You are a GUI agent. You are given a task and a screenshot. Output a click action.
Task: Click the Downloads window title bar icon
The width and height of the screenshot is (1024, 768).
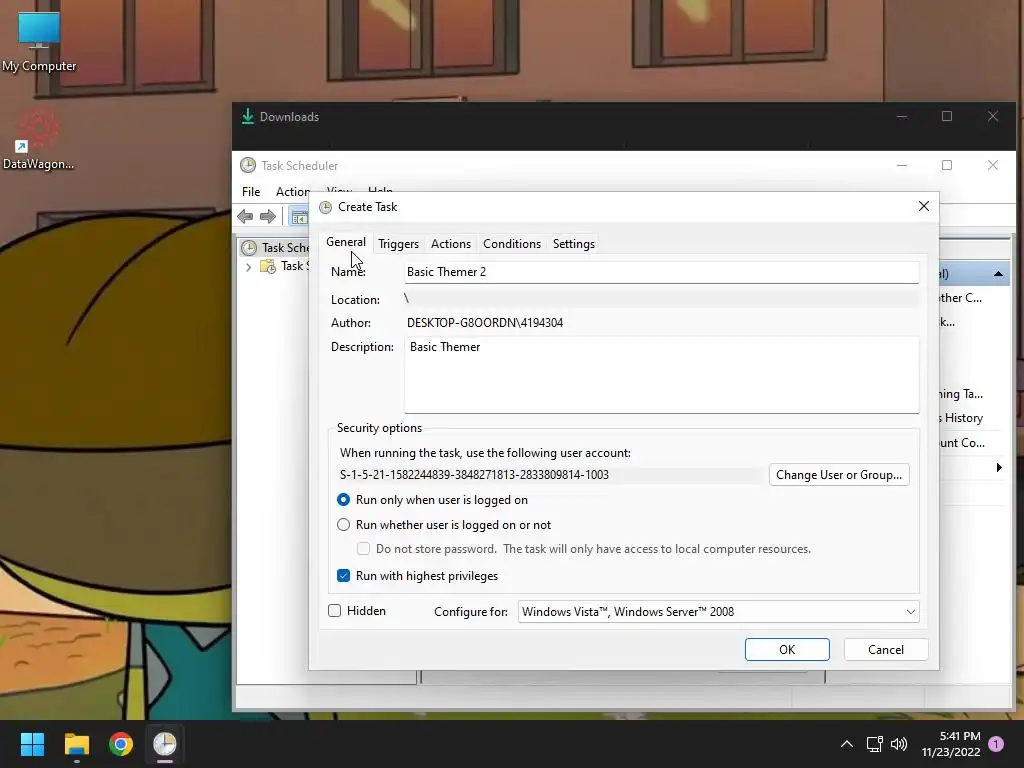(x=248, y=116)
